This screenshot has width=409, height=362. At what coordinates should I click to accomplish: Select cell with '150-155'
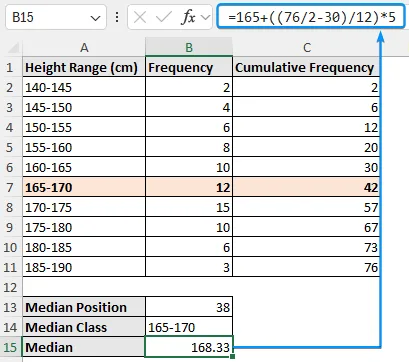point(84,127)
